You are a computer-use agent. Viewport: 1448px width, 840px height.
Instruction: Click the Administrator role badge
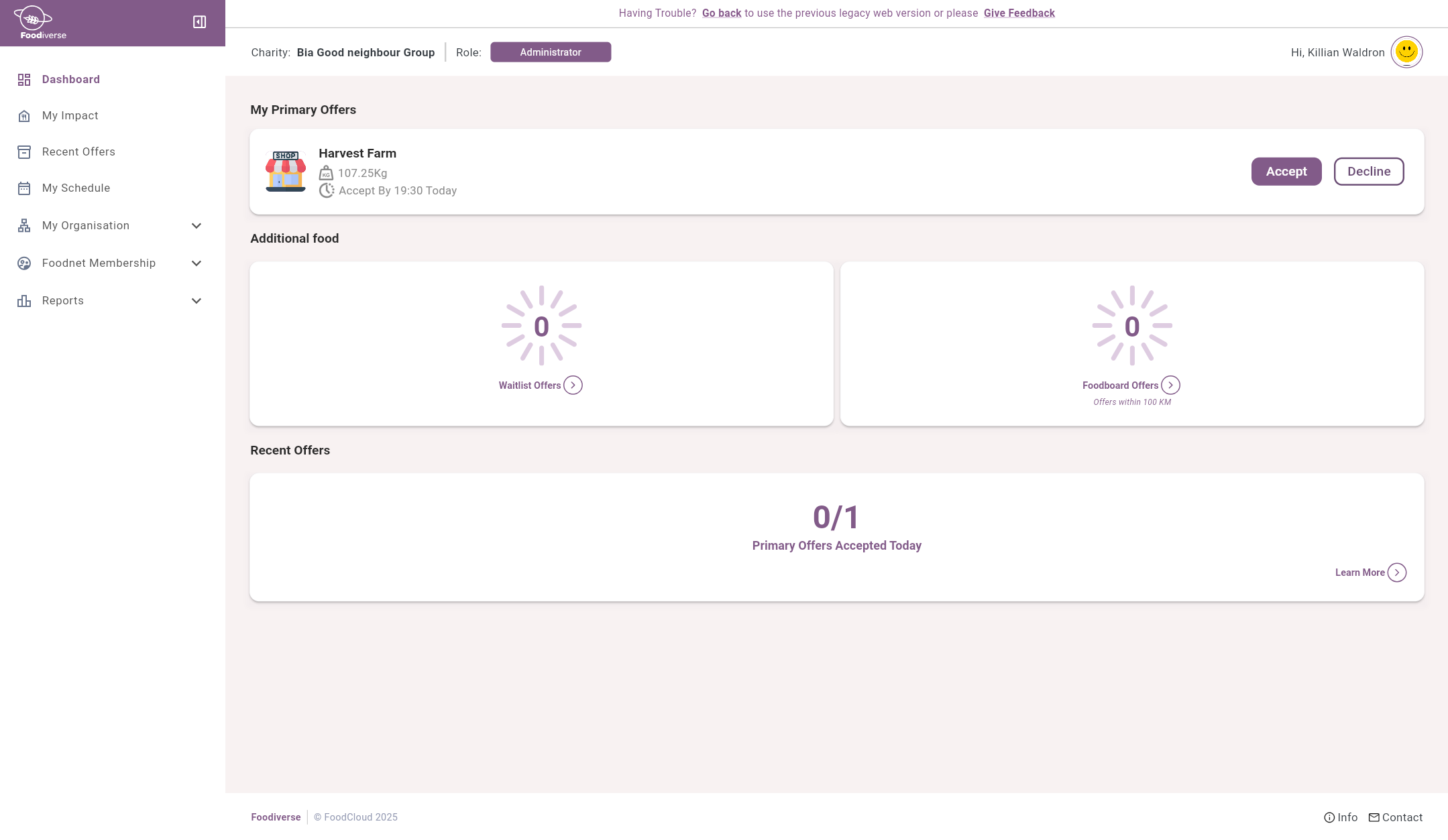click(550, 52)
